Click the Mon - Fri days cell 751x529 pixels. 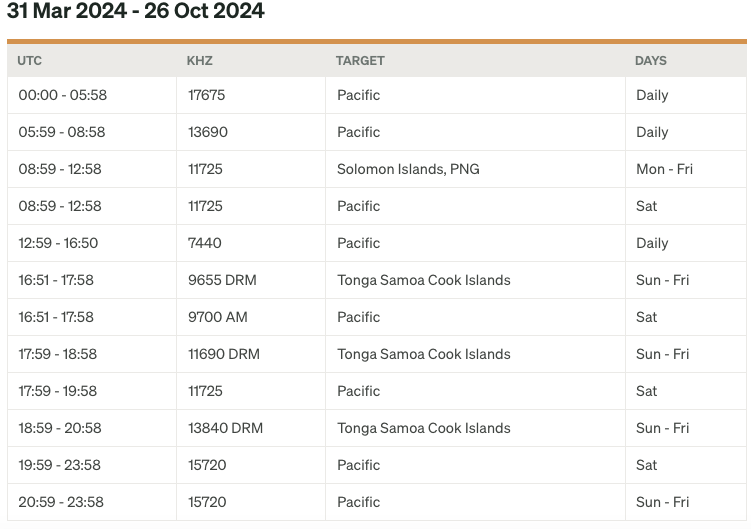[x=664, y=169]
